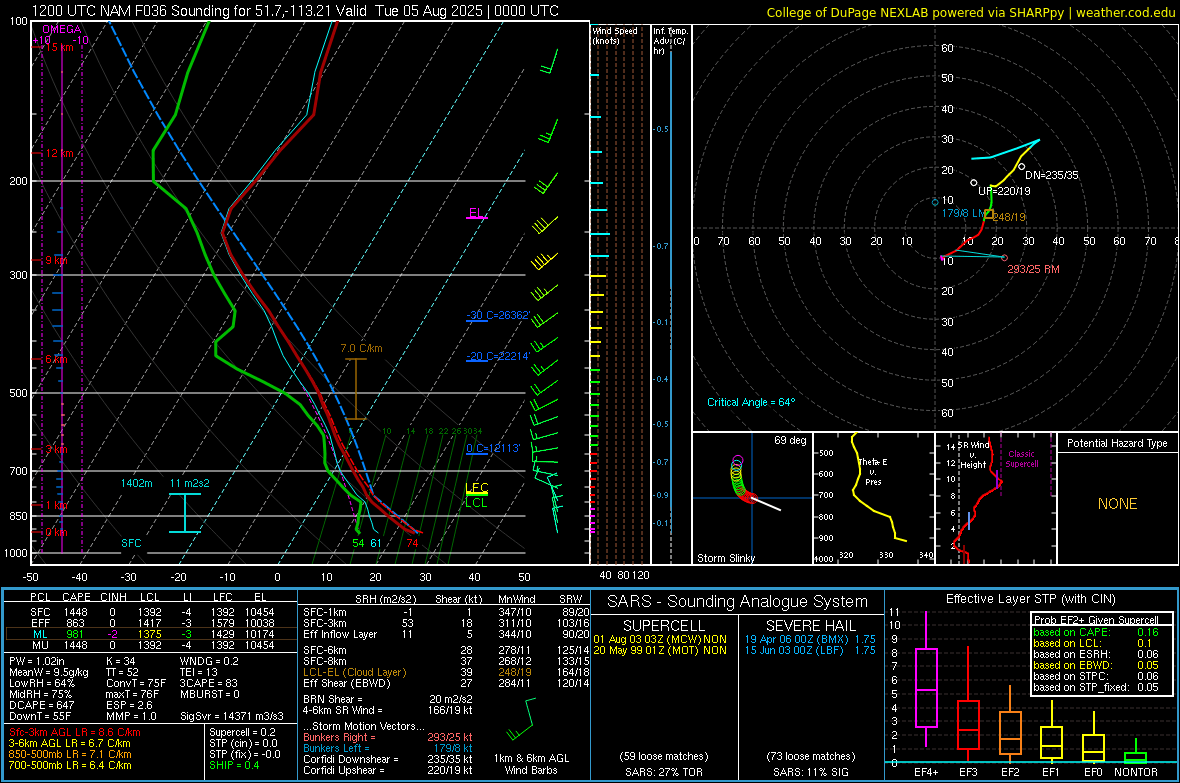Screen dimensions: 1180x783
Task: Click 'Sfc-3km AGL LR = 8.6 C/km'
Action: pos(75,732)
